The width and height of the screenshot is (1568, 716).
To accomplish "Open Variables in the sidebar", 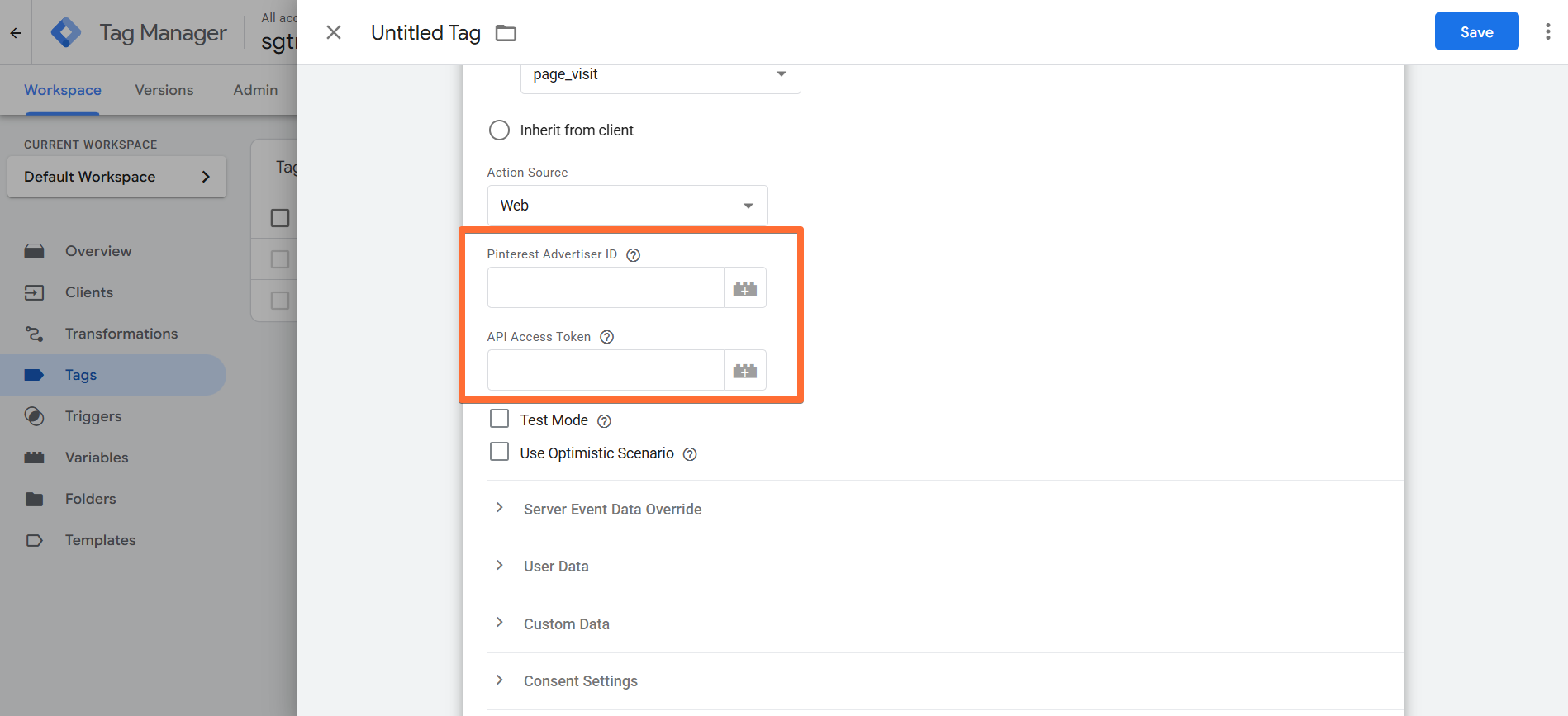I will click(97, 458).
